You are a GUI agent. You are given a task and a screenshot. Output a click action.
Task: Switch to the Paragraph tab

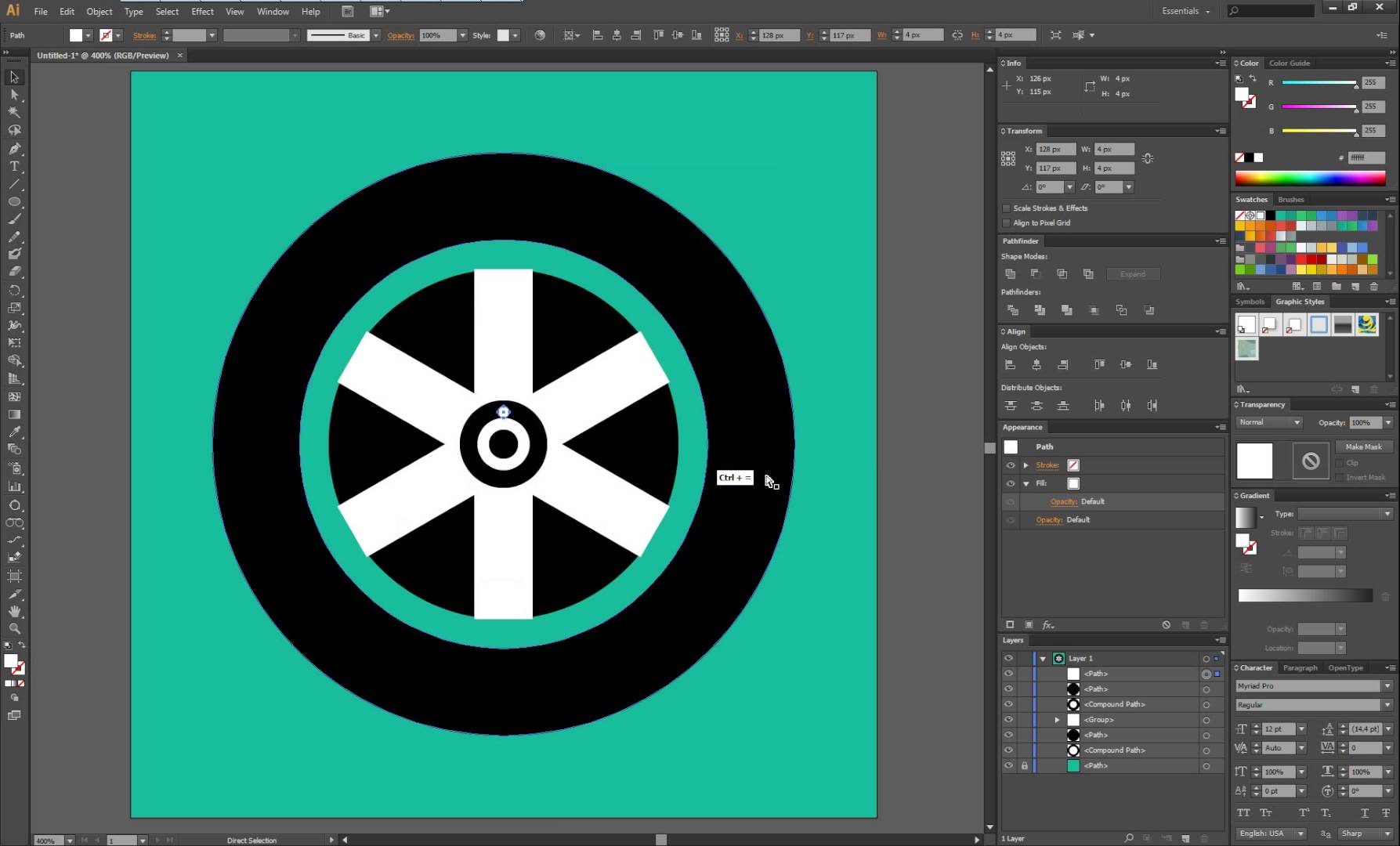pos(1301,667)
